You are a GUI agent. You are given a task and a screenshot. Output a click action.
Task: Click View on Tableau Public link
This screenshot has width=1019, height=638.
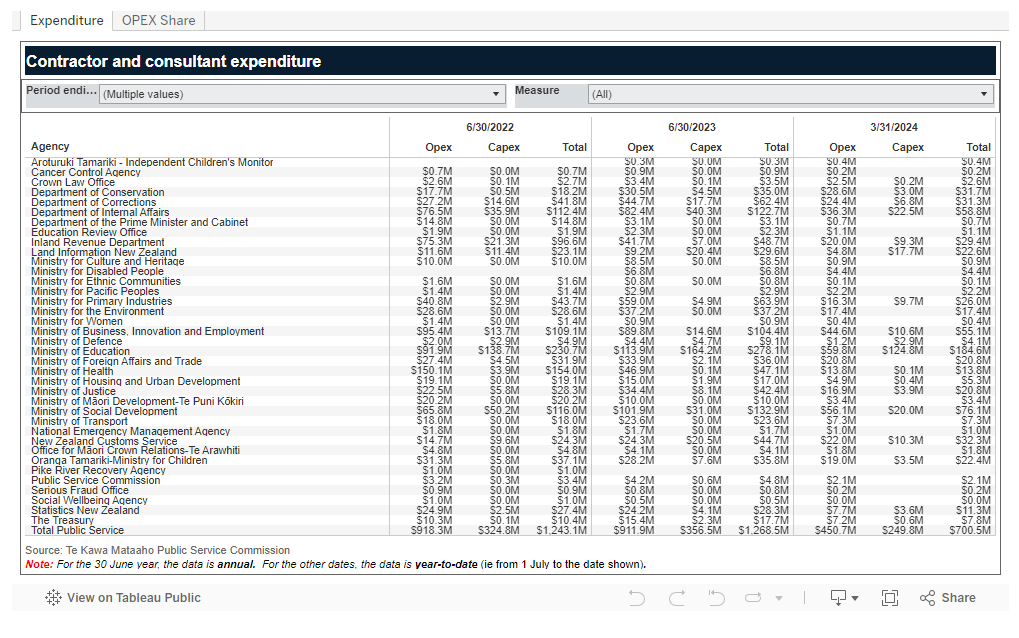click(133, 598)
